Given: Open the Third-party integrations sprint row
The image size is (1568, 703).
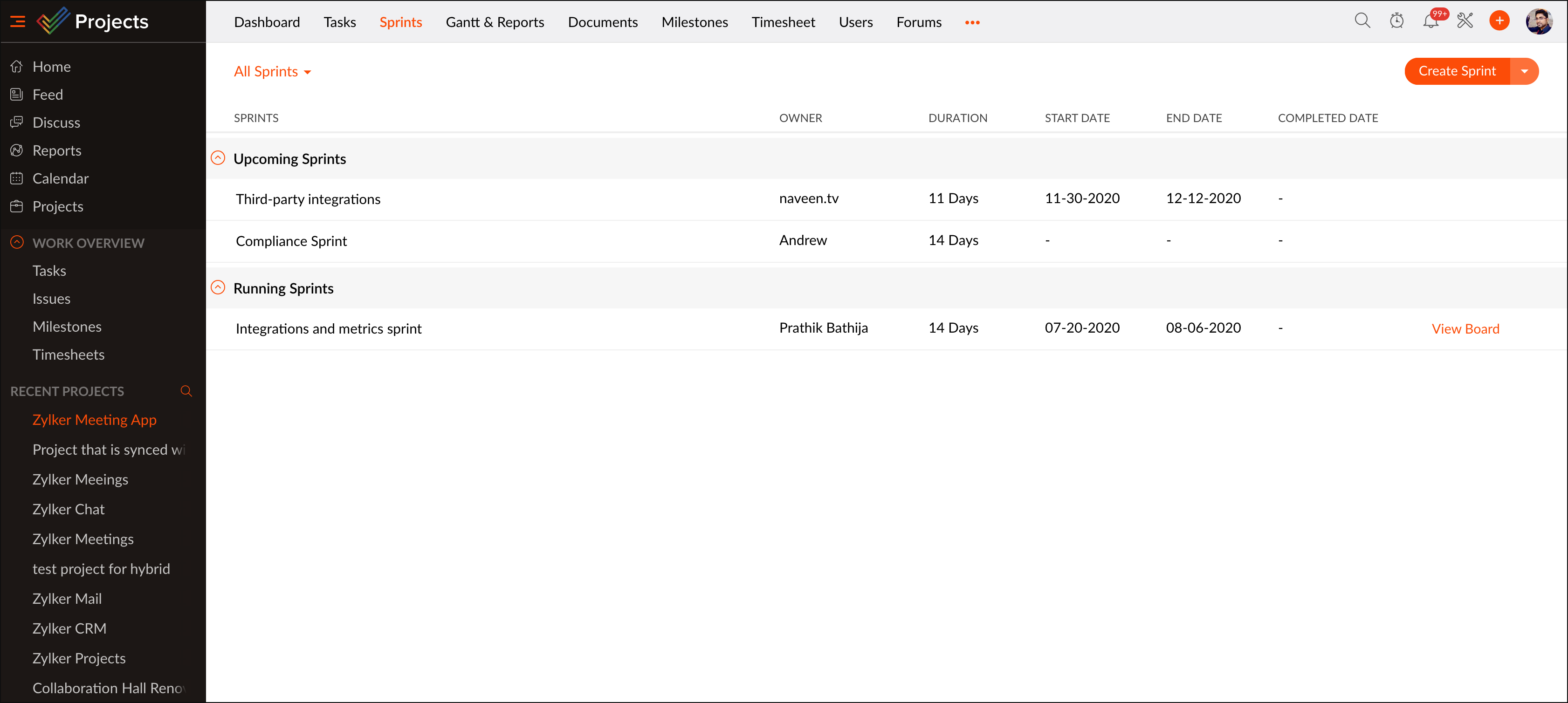Looking at the screenshot, I should point(308,199).
